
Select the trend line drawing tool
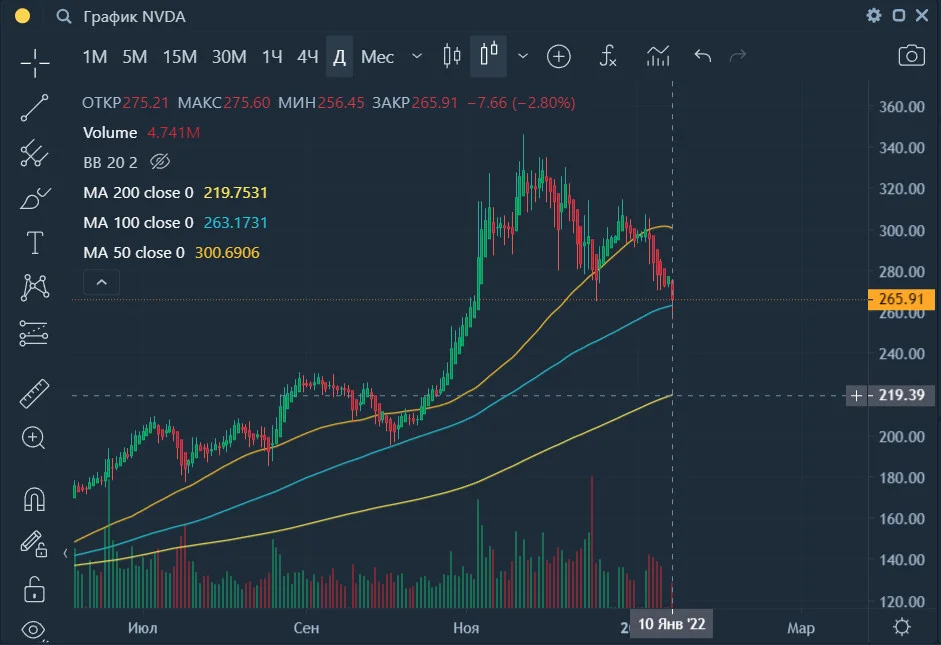tap(34, 108)
